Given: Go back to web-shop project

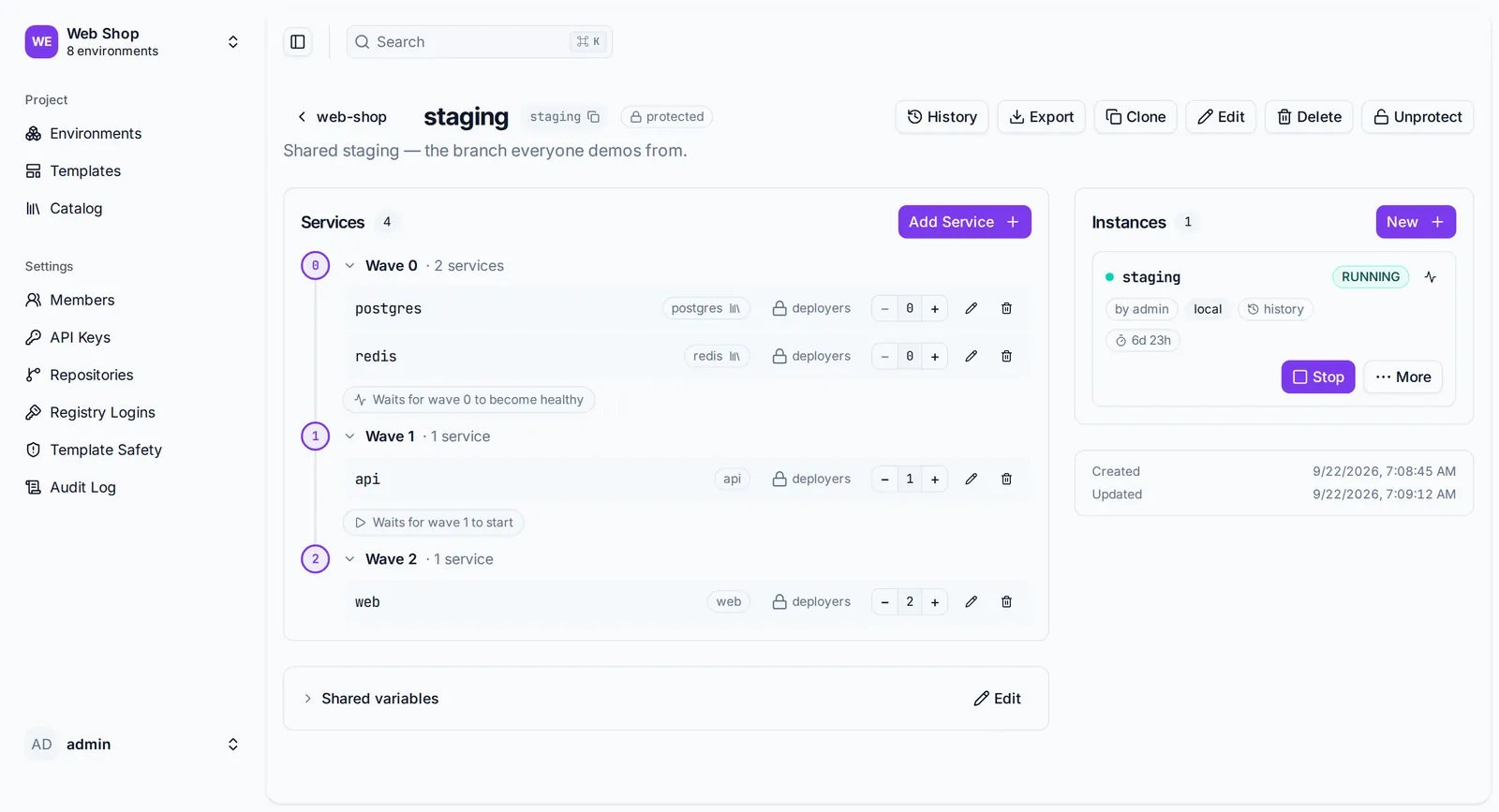Looking at the screenshot, I should pos(341,117).
